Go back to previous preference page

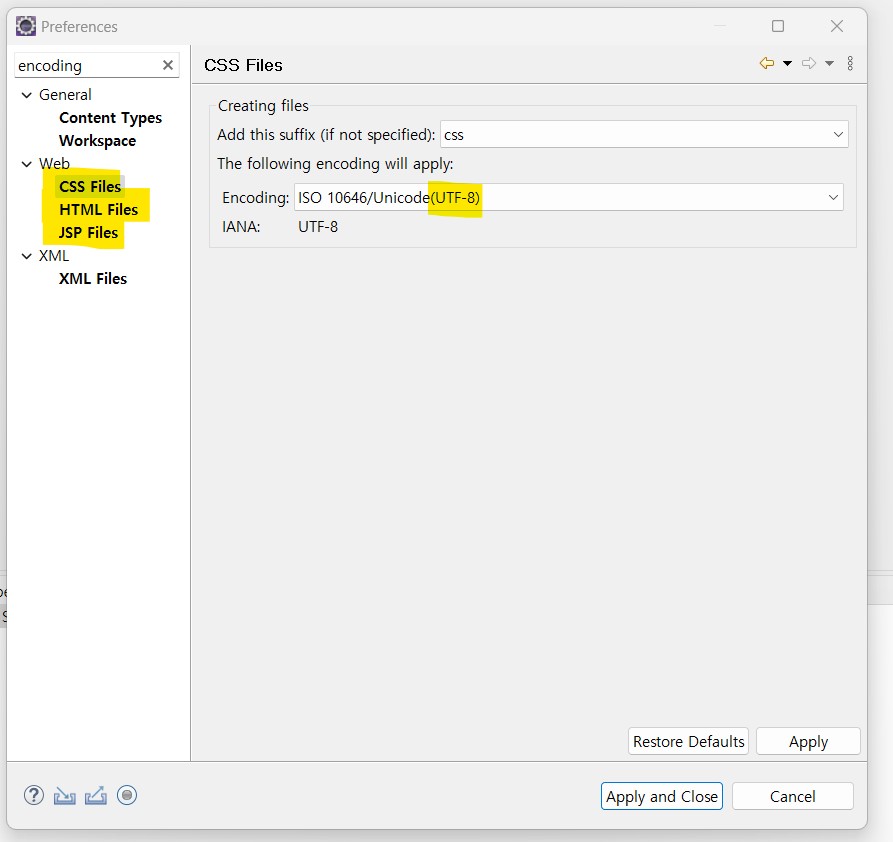(767, 63)
